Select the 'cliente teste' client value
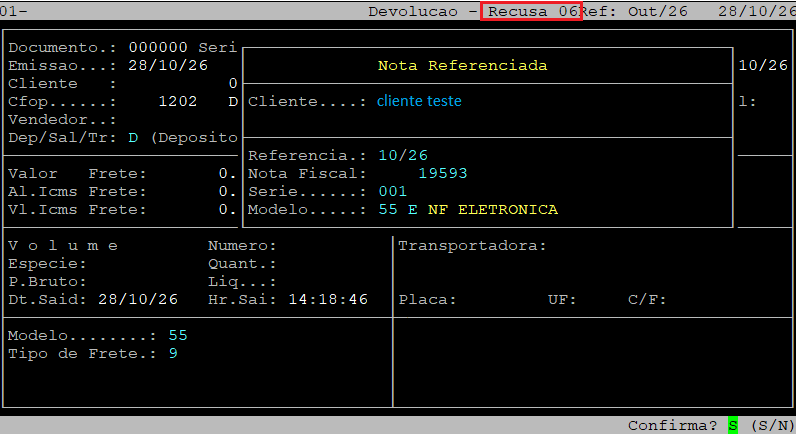The width and height of the screenshot is (796, 434). 419,101
